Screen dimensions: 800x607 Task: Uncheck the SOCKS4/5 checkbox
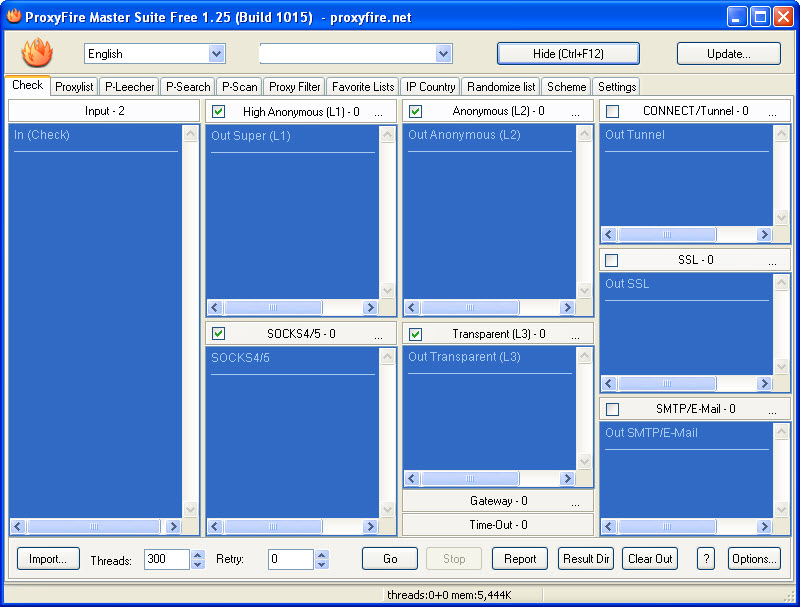pos(218,334)
